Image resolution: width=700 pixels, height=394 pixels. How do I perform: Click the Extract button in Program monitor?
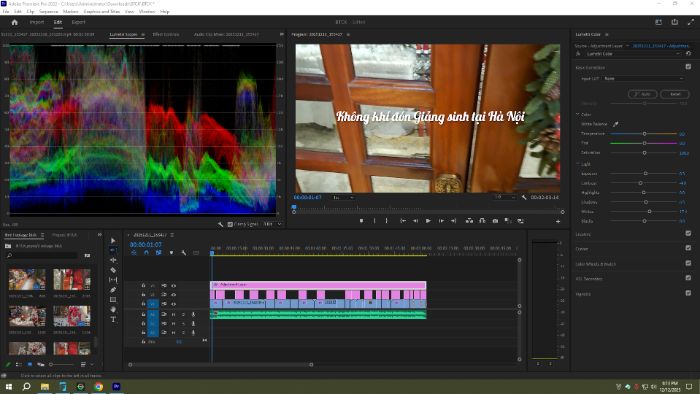click(x=482, y=221)
